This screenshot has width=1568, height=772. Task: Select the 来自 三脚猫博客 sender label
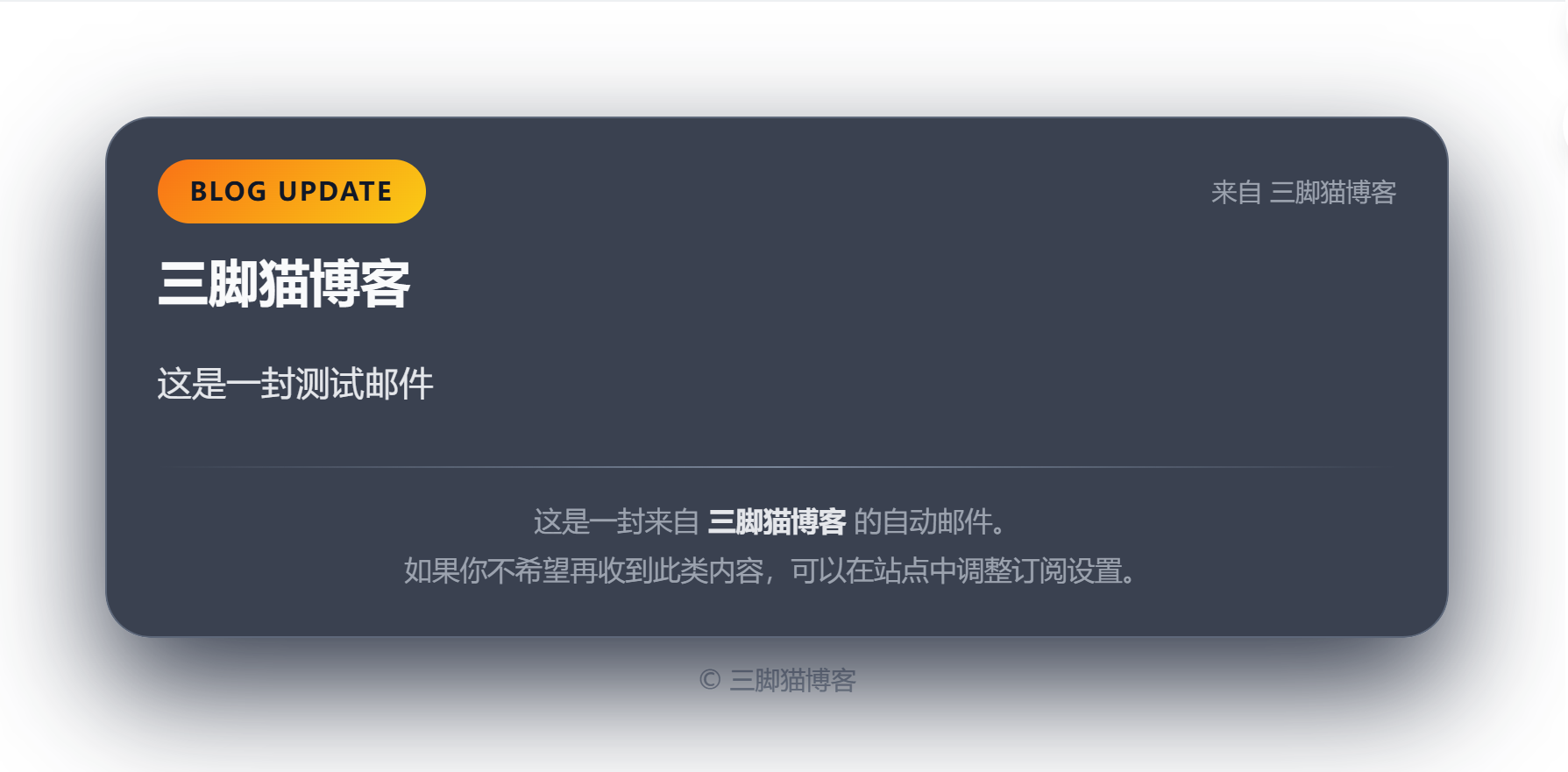click(1303, 192)
